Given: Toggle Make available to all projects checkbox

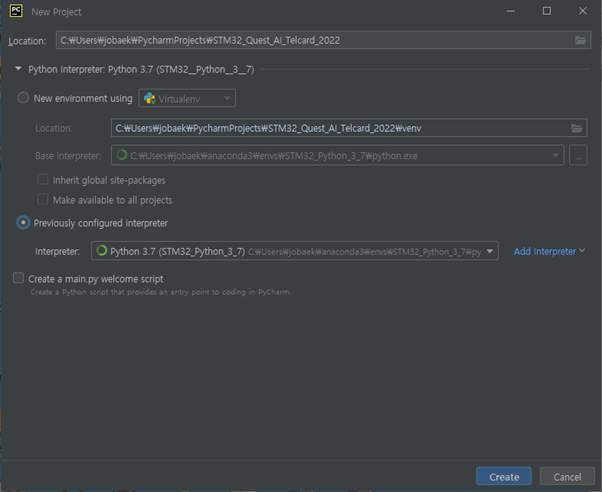Looking at the screenshot, I should click(x=43, y=199).
